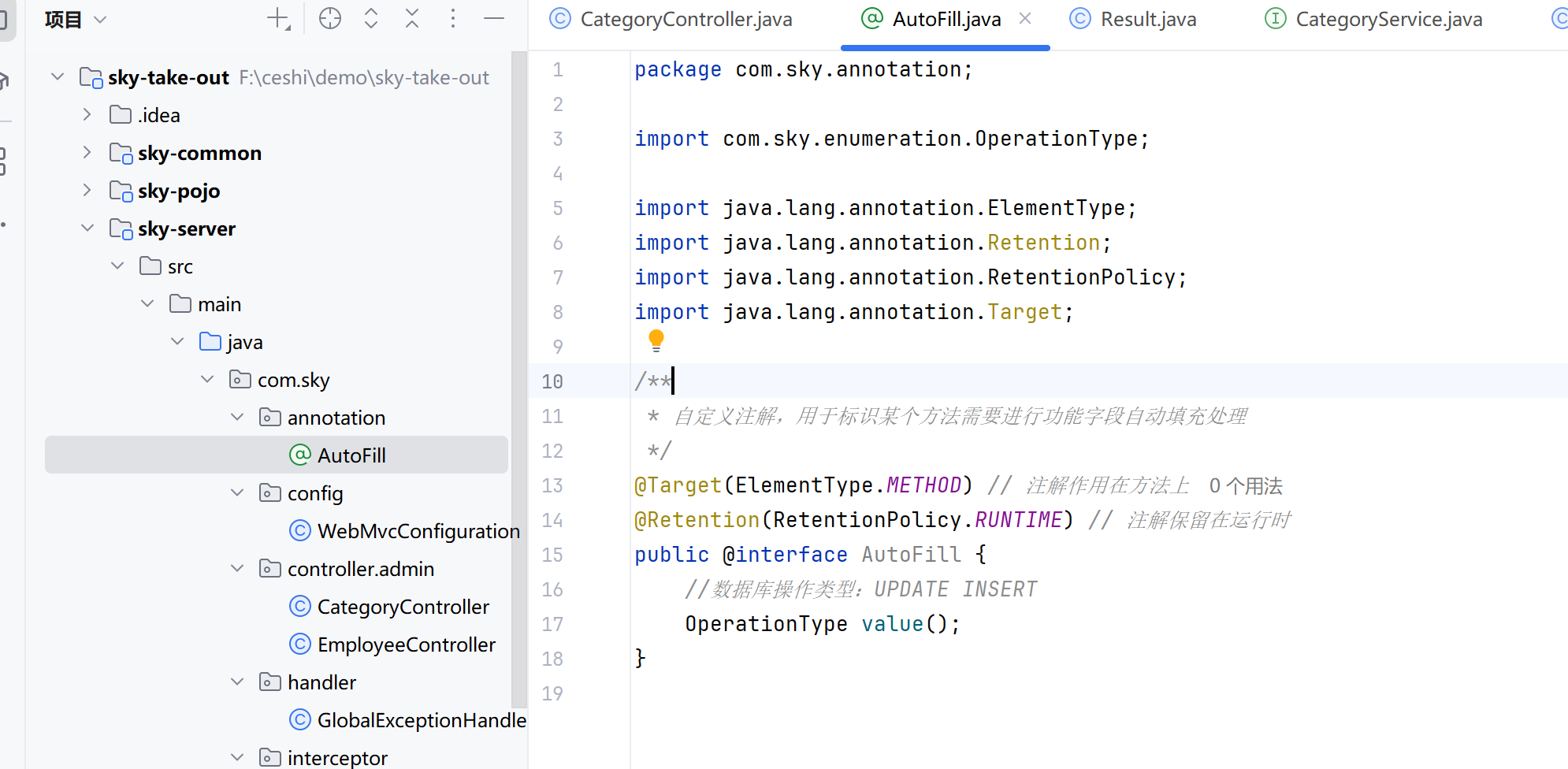The image size is (1568, 769).
Task: Click the collapse all tree icon
Action: (412, 19)
